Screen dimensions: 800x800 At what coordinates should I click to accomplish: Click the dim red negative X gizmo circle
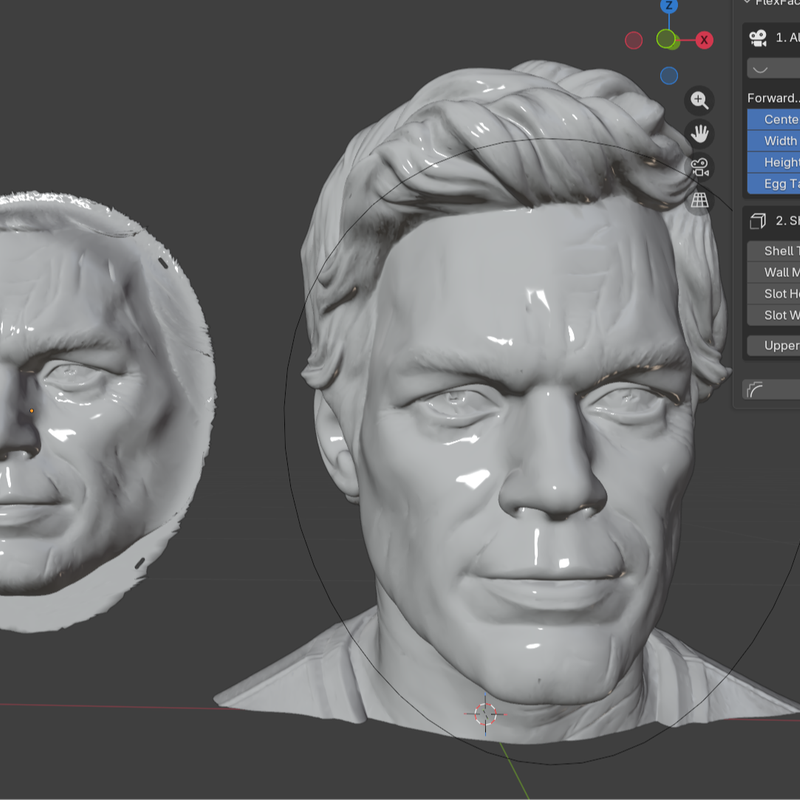click(x=634, y=40)
